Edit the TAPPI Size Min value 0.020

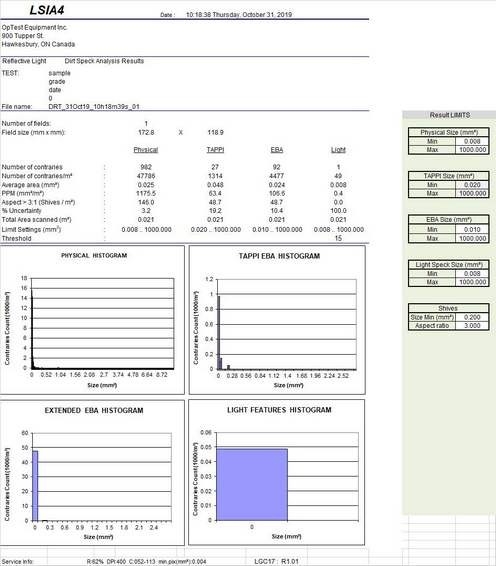coord(472,185)
